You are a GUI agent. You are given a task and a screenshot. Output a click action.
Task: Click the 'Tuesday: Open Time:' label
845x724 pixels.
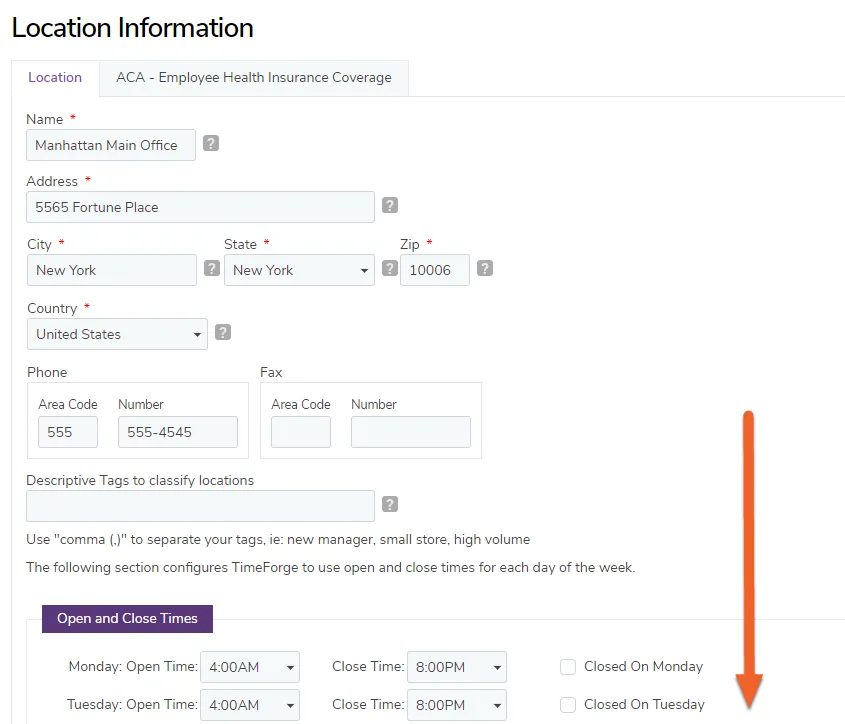point(133,705)
